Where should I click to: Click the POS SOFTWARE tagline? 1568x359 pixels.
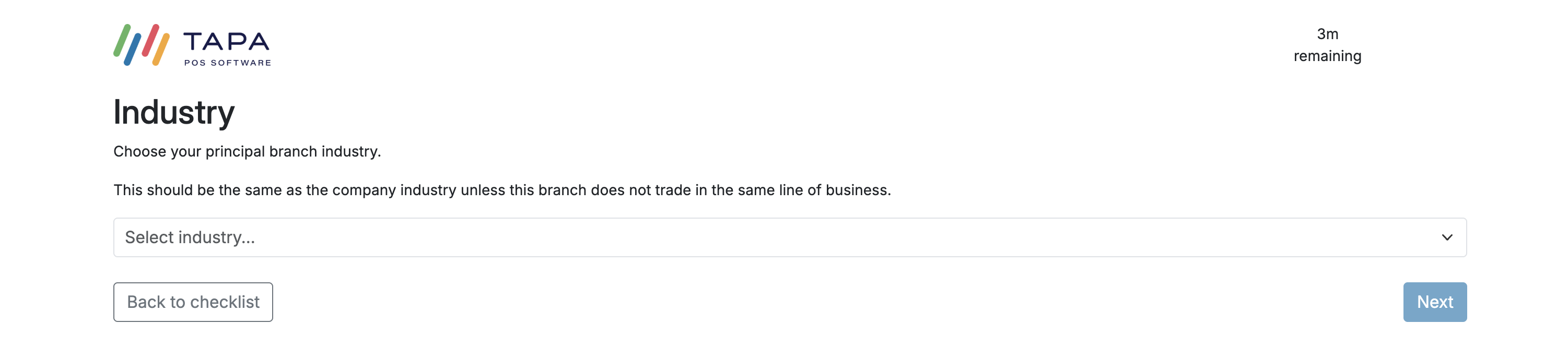pyautogui.click(x=227, y=63)
